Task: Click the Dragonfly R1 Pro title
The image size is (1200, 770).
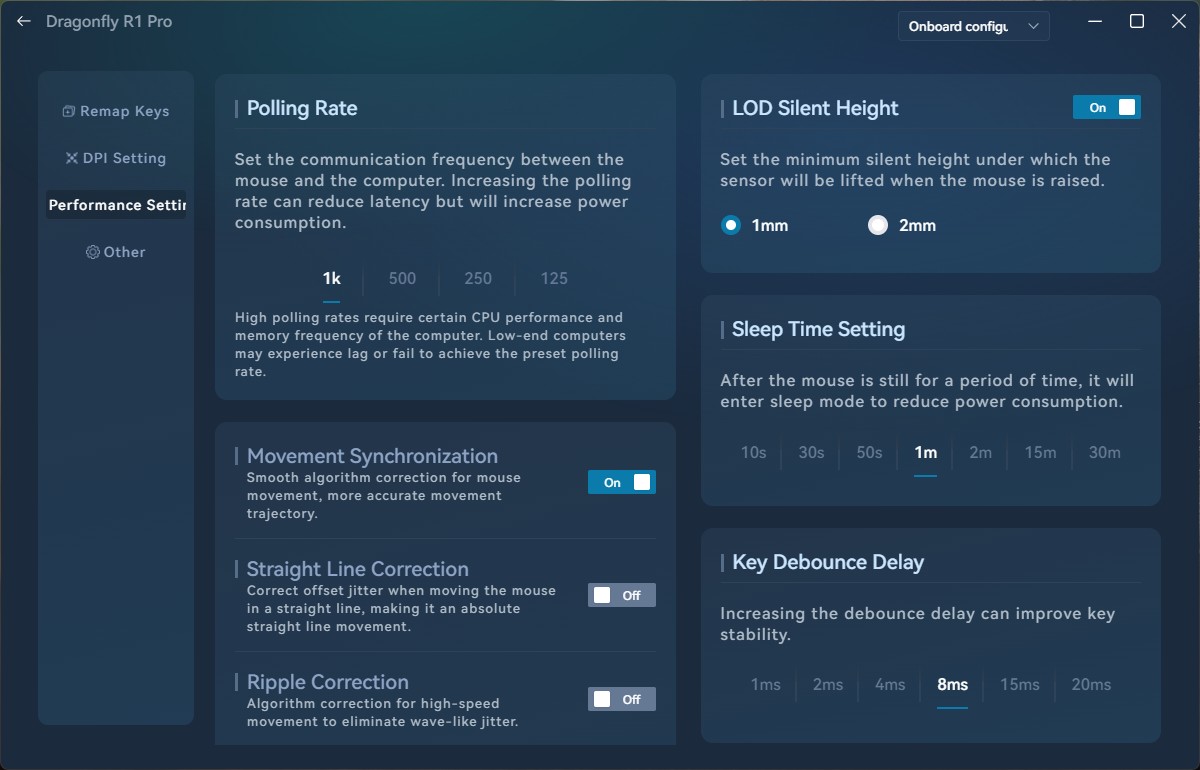Action: [109, 22]
